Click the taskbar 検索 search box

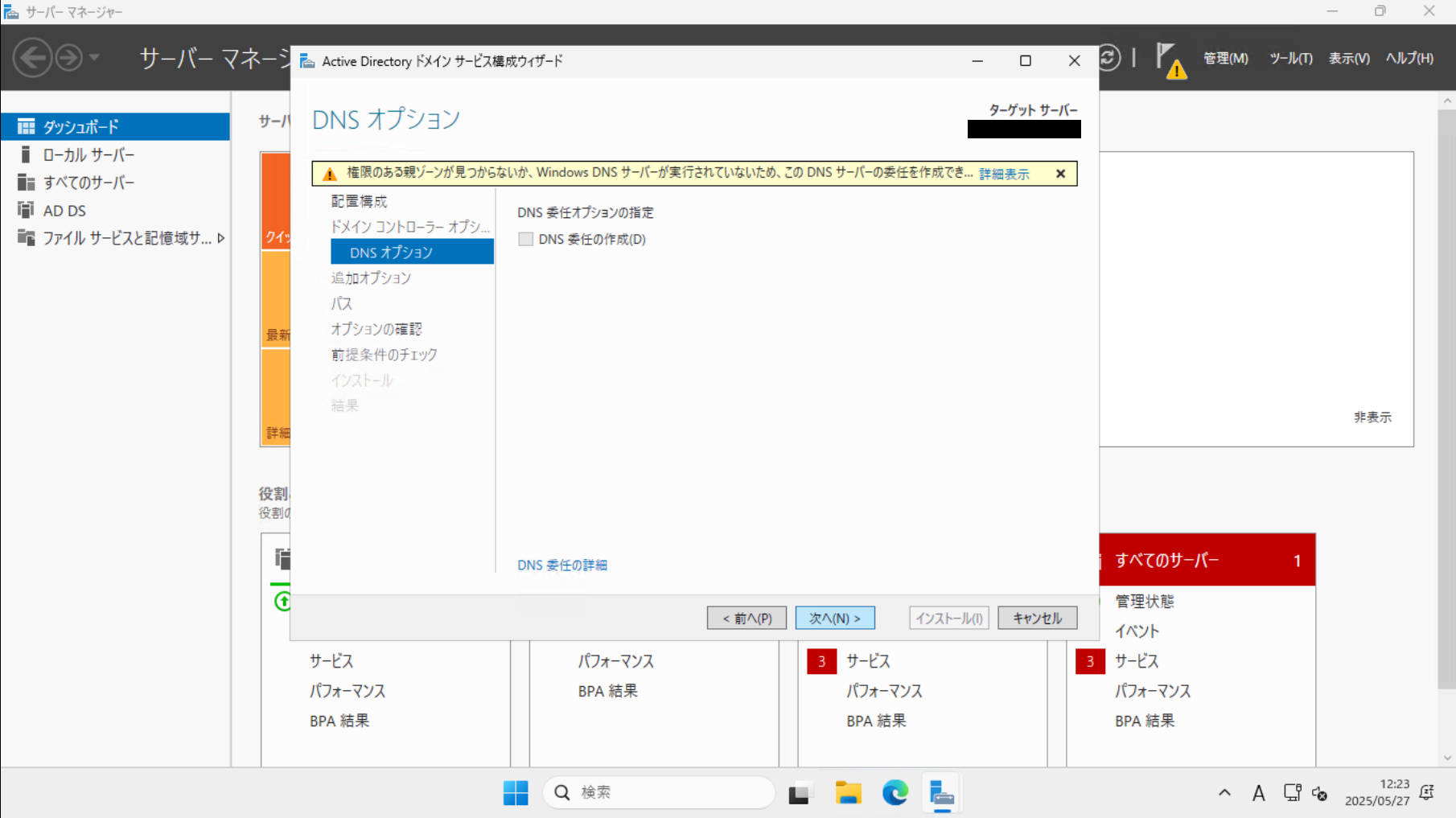(658, 793)
